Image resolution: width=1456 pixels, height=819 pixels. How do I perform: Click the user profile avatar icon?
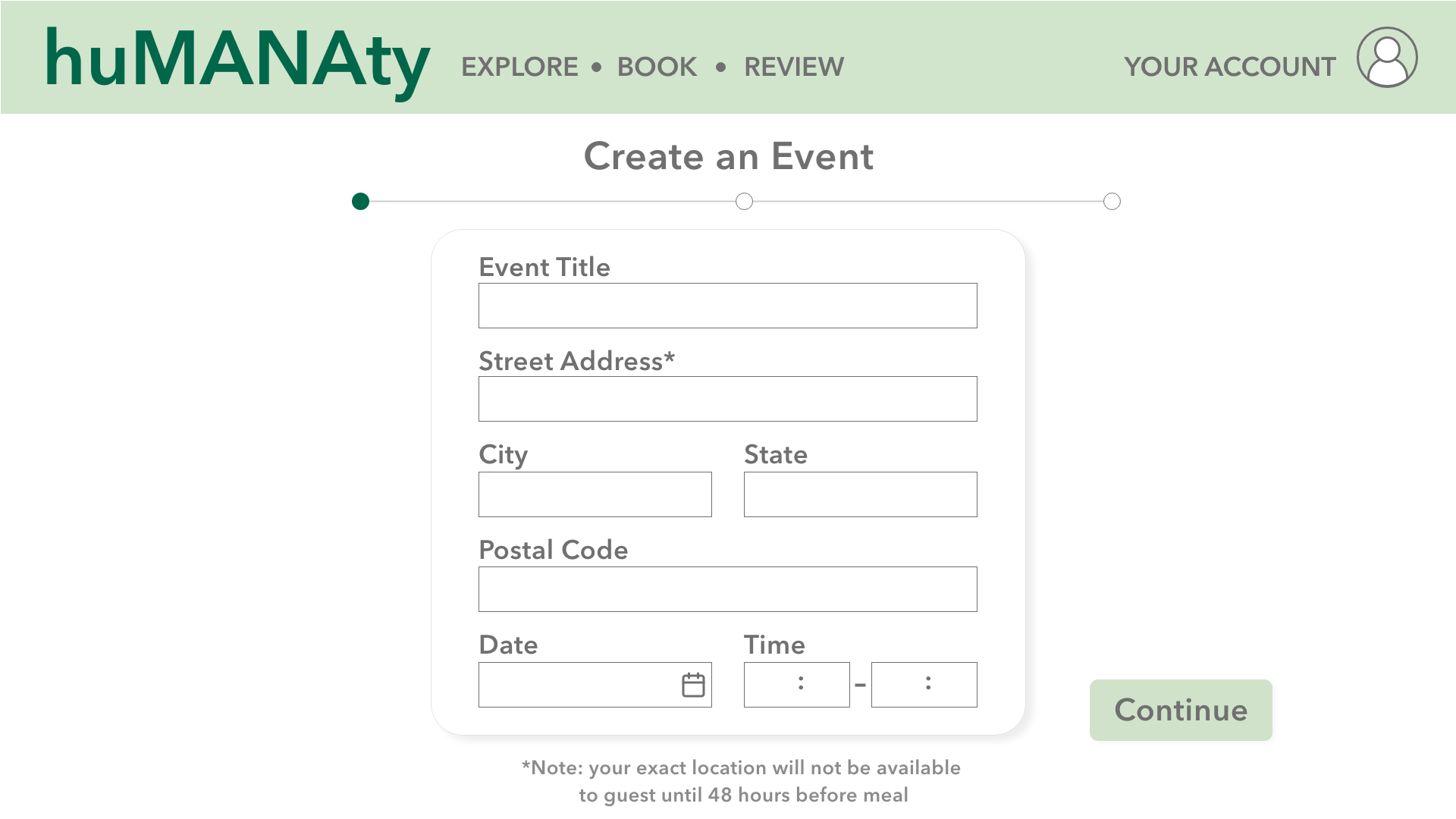pos(1387,58)
